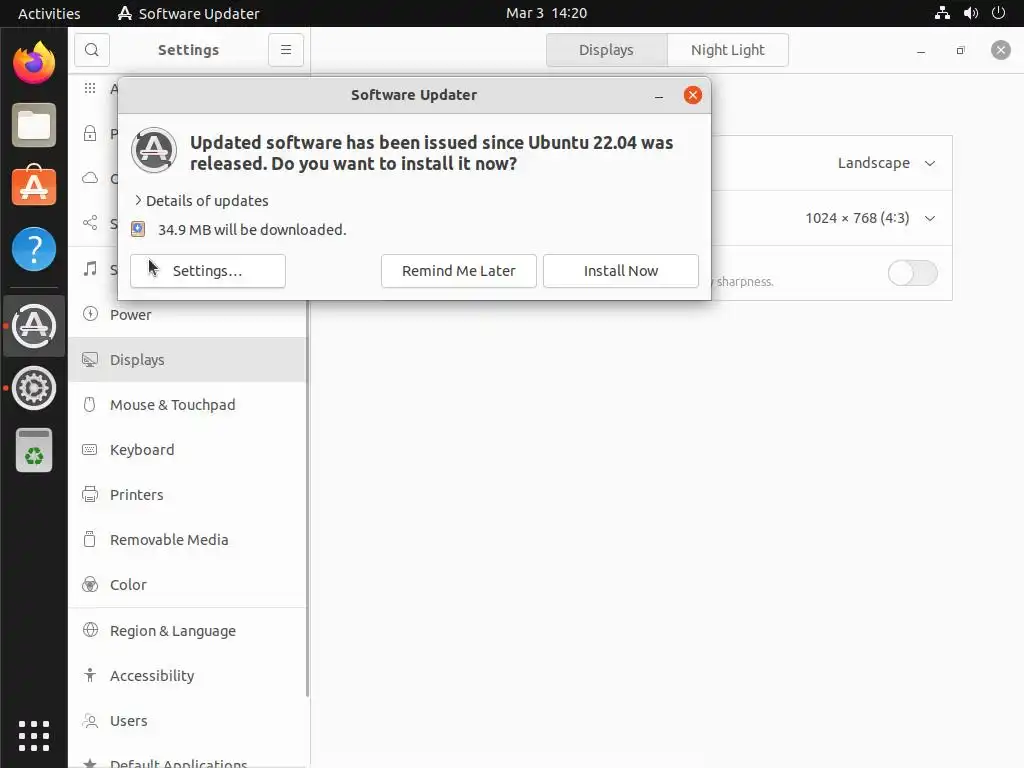Click the Power icon in Settings sidebar
Image resolution: width=1024 pixels, height=768 pixels.
[90, 314]
